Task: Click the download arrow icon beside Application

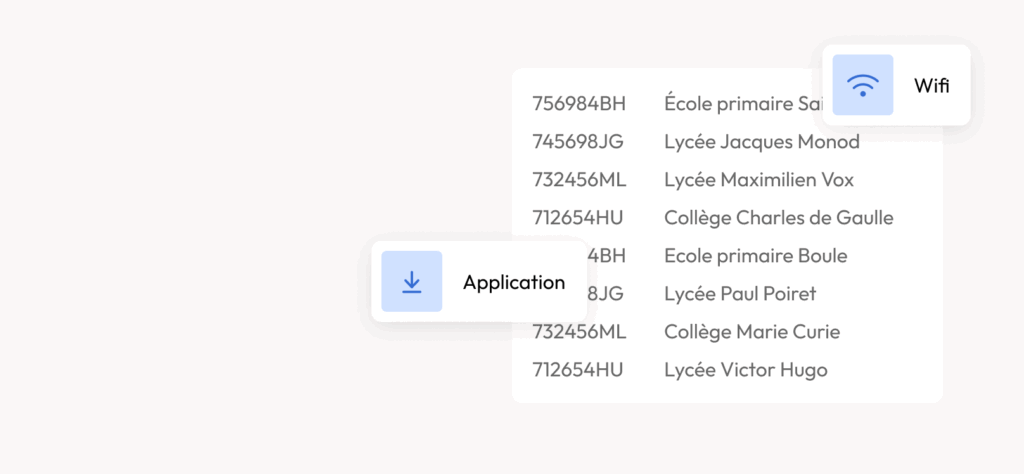Action: click(x=411, y=282)
